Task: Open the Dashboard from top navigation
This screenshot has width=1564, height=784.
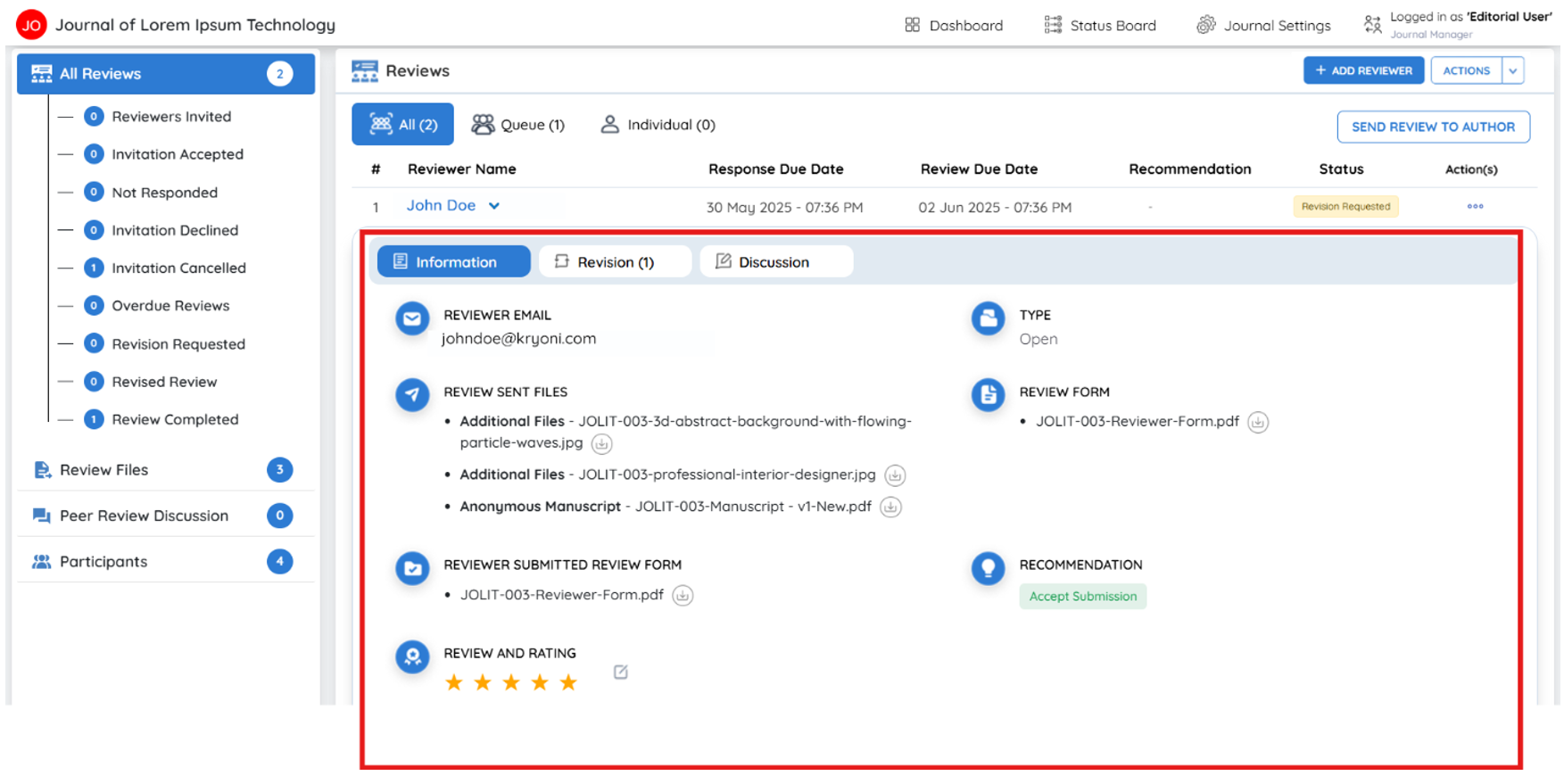Action: [954, 25]
